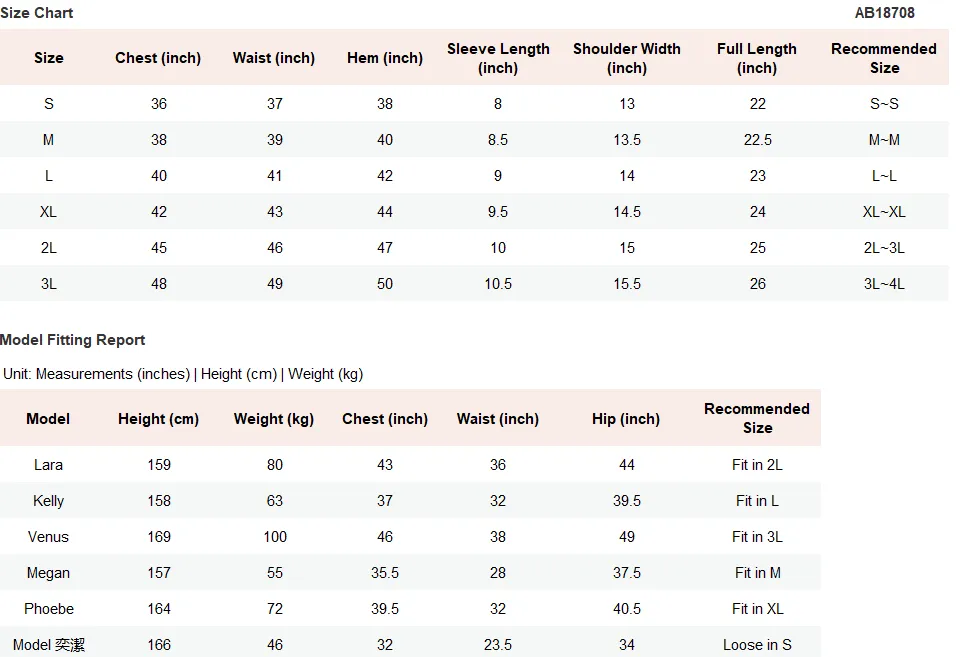
Task: Click the 2L~3L recommended size cell
Action: pos(884,248)
